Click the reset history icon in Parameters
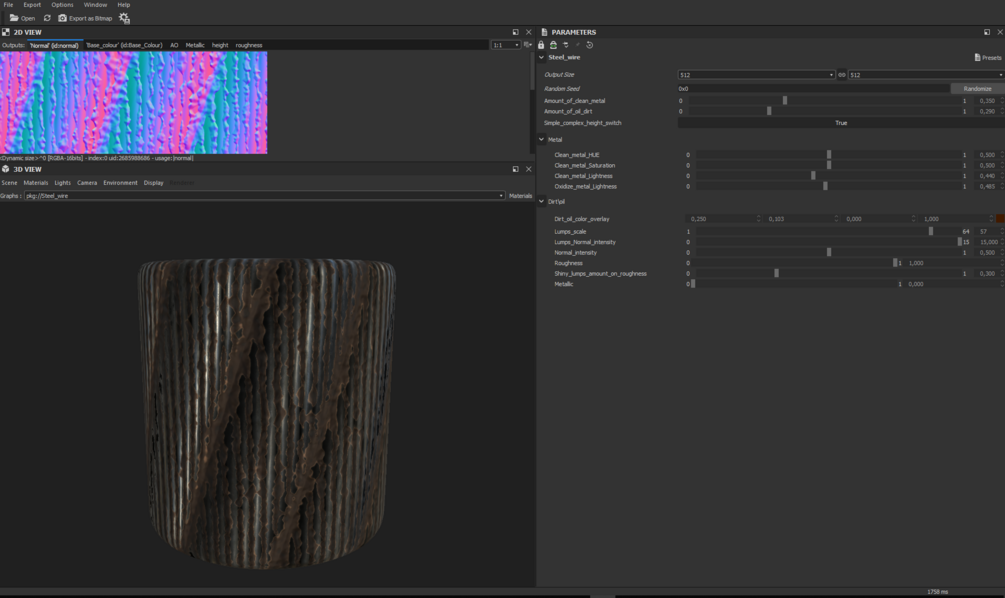The width and height of the screenshot is (1005, 598). click(x=589, y=45)
